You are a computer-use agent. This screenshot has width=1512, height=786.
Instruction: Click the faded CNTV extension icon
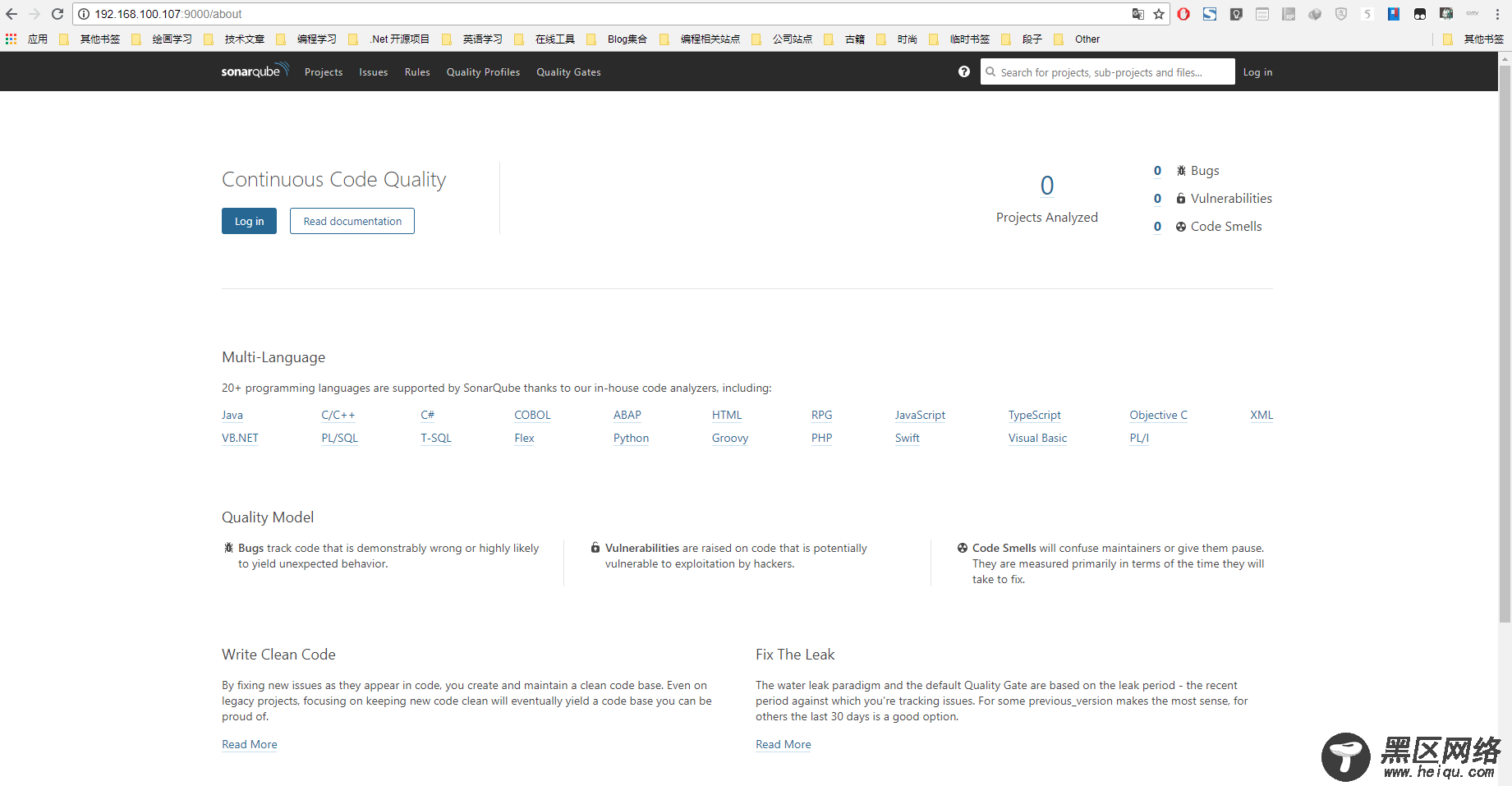tap(1473, 14)
